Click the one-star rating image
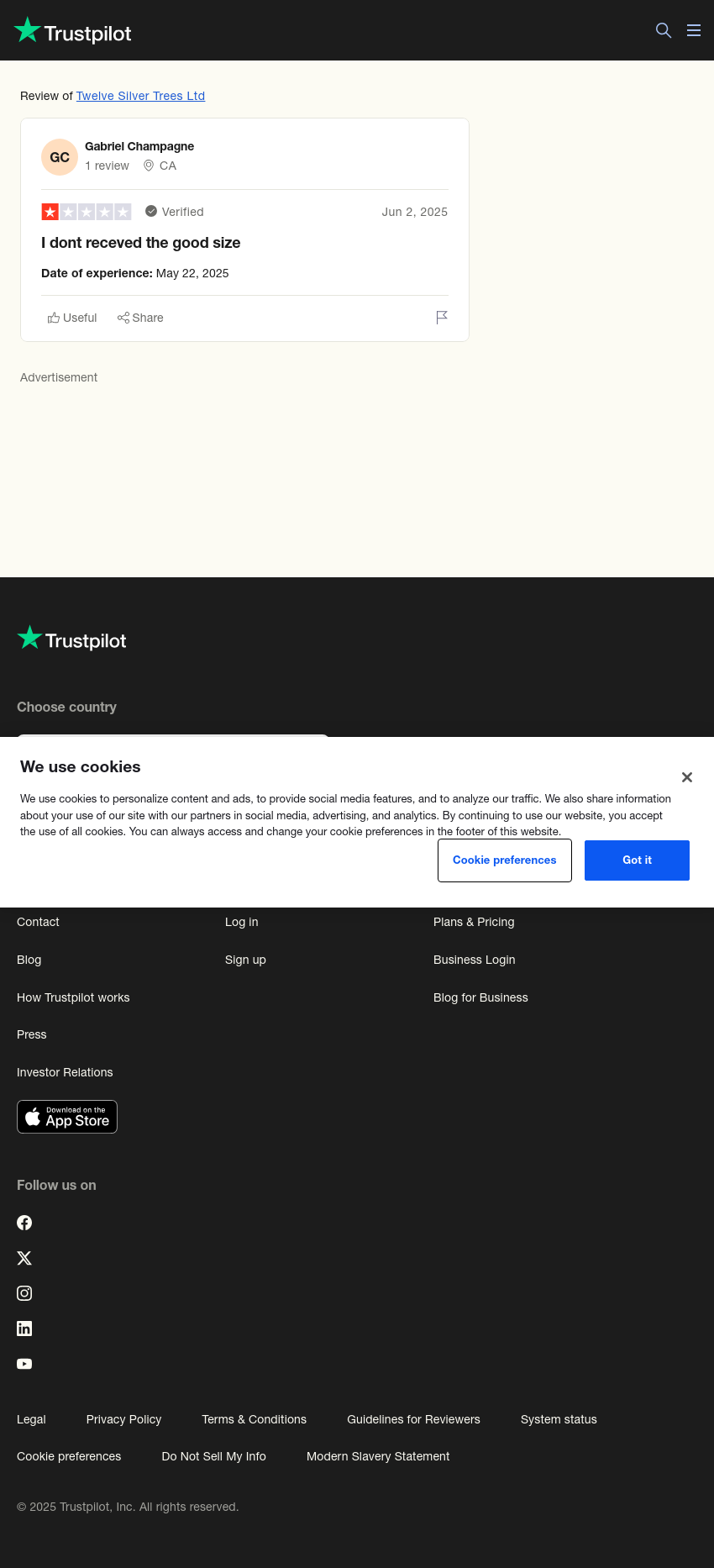 coord(87,212)
